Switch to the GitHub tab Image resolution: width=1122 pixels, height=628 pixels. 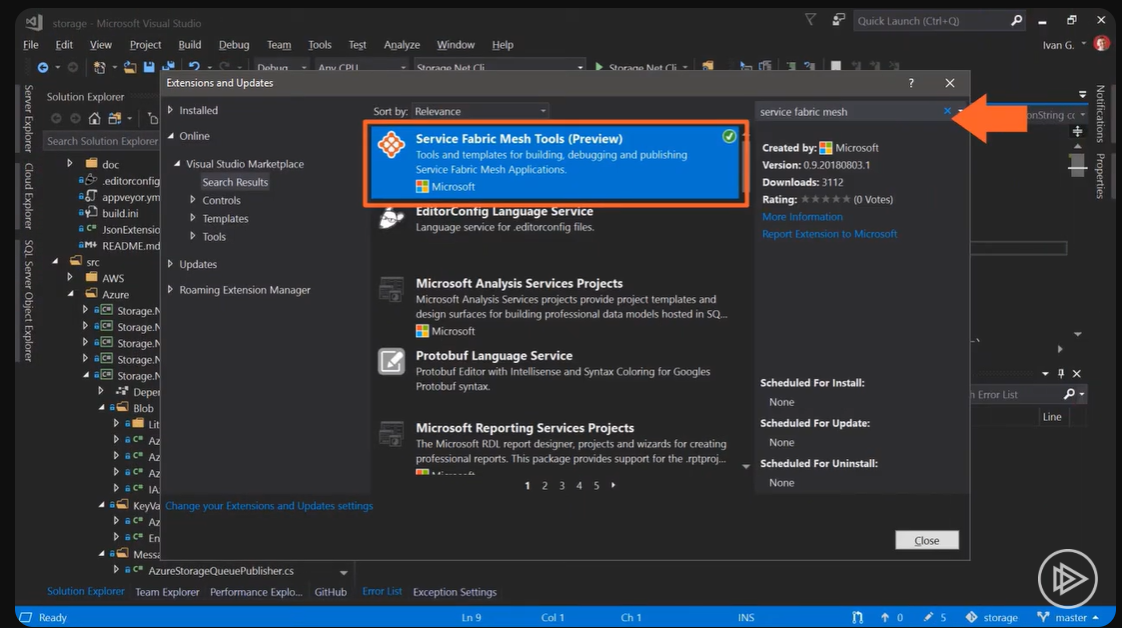coord(331,592)
